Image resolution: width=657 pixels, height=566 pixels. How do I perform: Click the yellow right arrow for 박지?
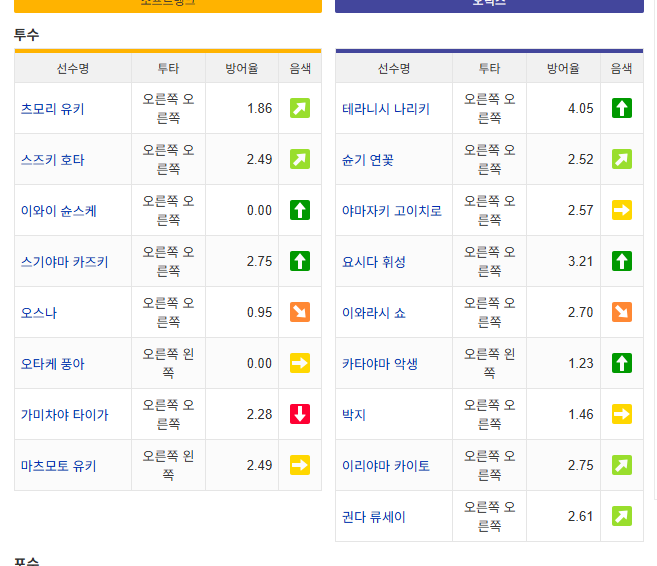[x=622, y=414]
